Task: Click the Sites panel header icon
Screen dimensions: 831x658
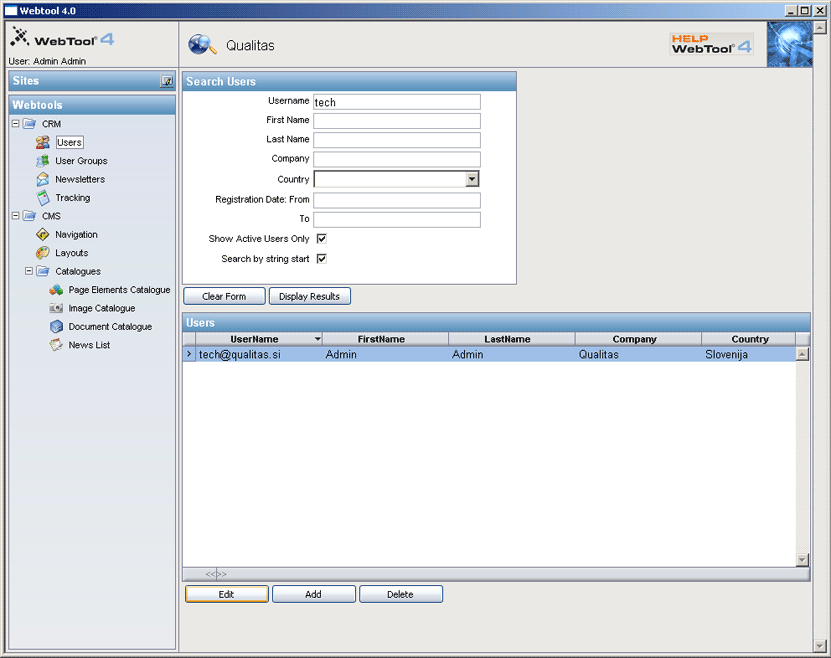Action: pyautogui.click(x=167, y=82)
